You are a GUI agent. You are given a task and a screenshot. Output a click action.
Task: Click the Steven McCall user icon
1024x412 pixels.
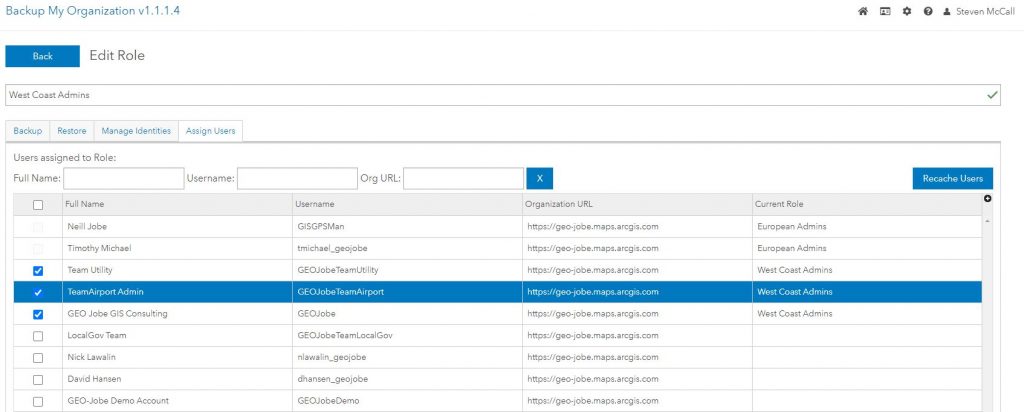point(947,12)
